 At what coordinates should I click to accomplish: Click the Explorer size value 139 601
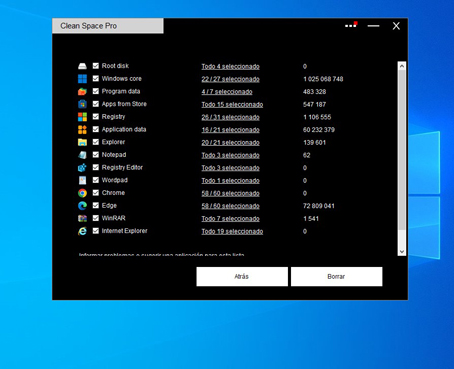[314, 142]
